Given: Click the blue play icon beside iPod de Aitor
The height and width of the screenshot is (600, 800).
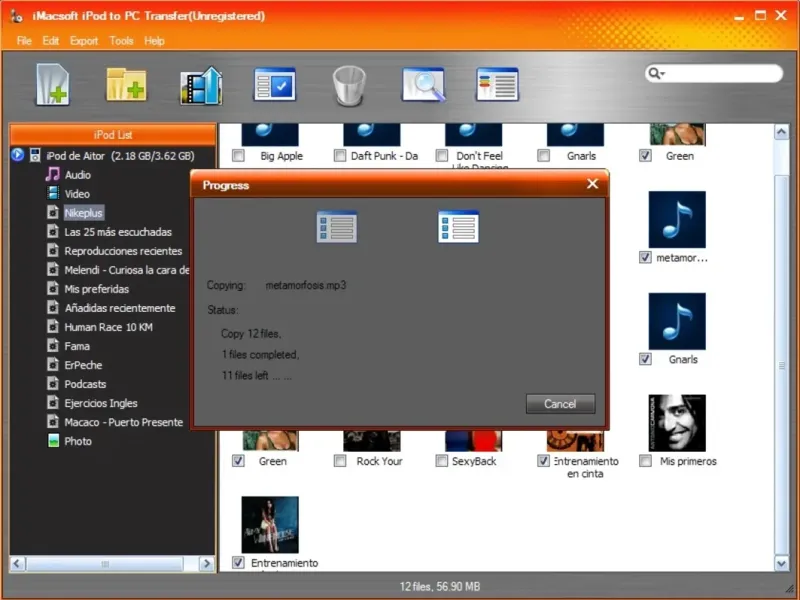Looking at the screenshot, I should tap(17, 155).
